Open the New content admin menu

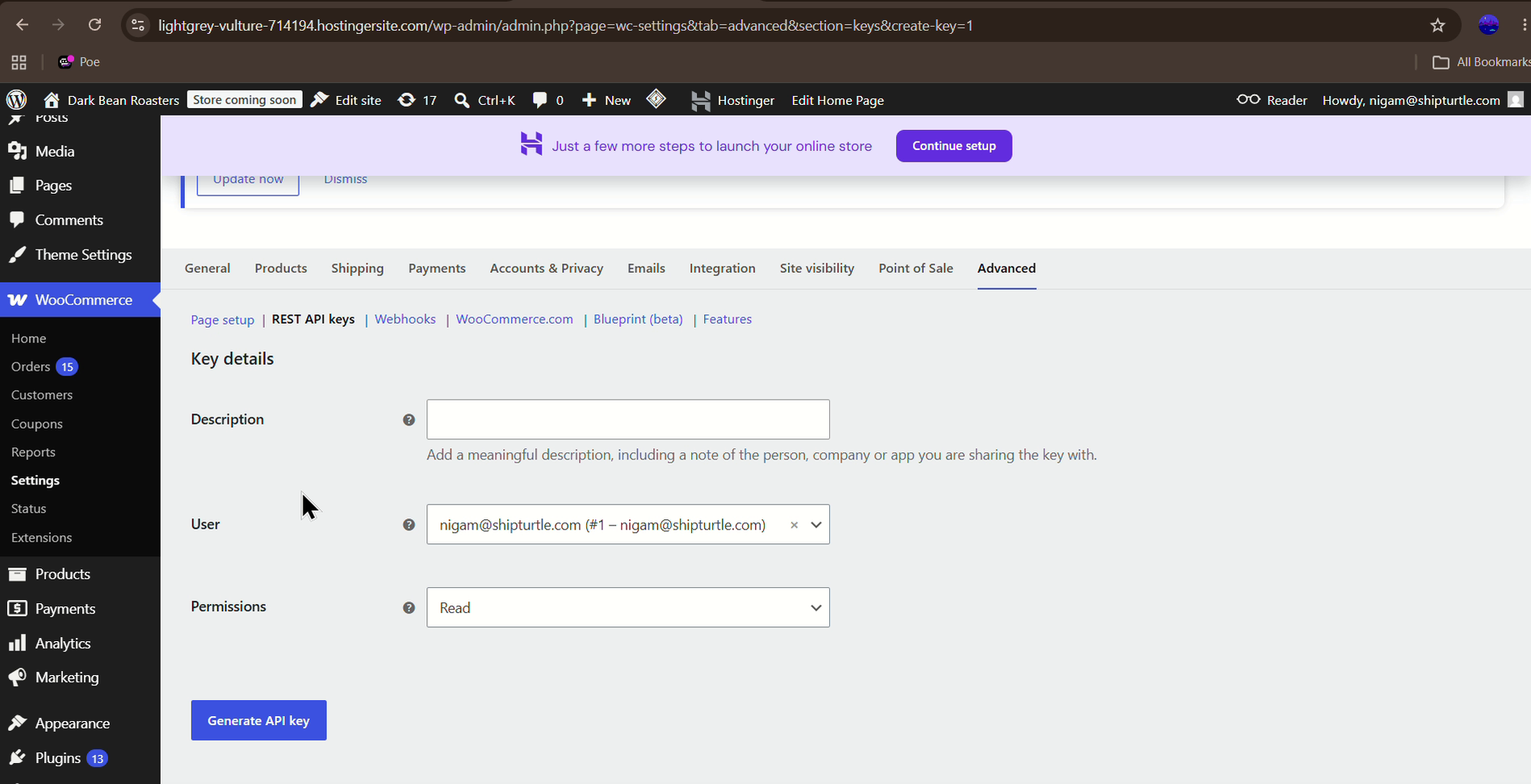point(606,100)
